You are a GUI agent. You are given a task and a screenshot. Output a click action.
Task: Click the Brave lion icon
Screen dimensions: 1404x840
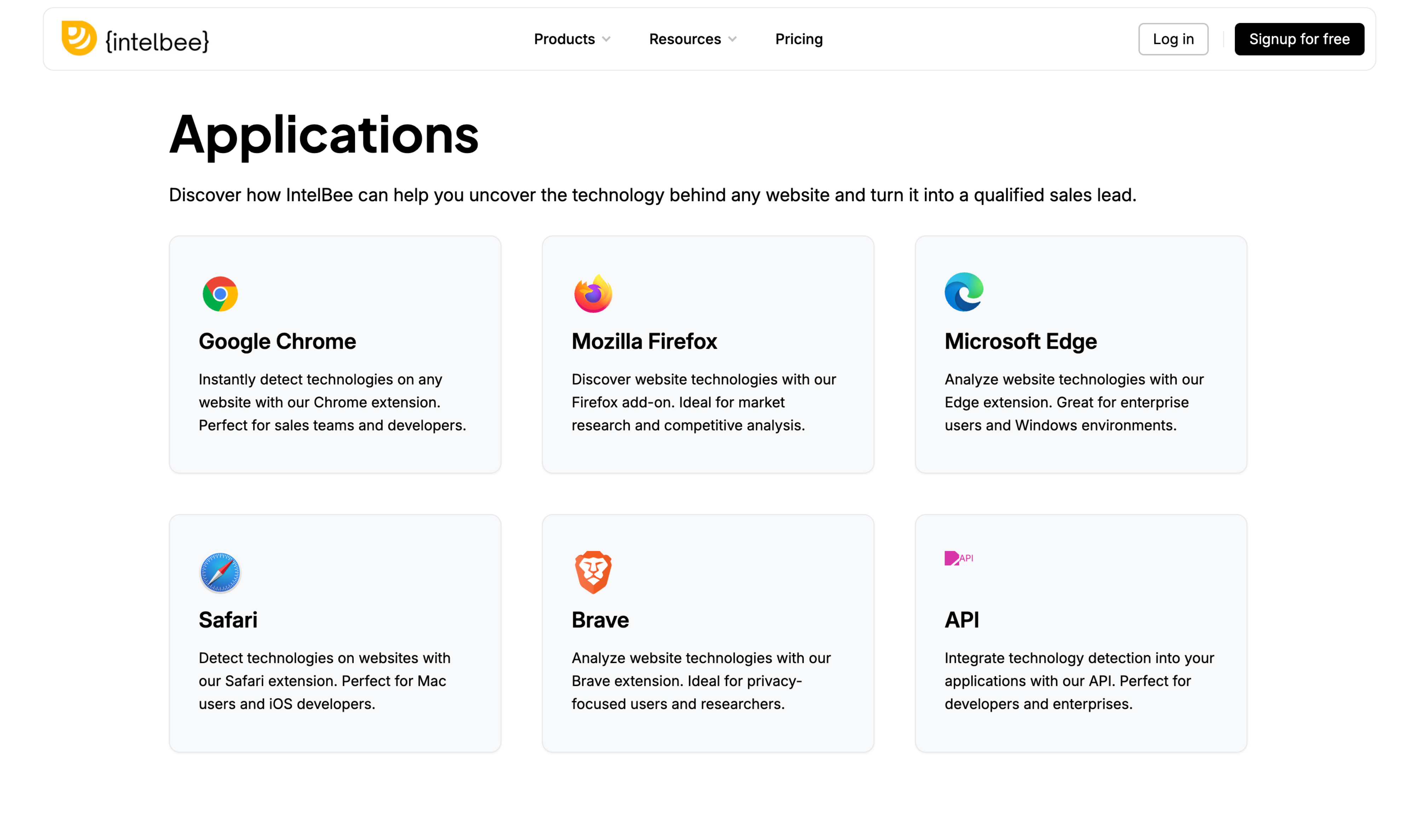[593, 572]
